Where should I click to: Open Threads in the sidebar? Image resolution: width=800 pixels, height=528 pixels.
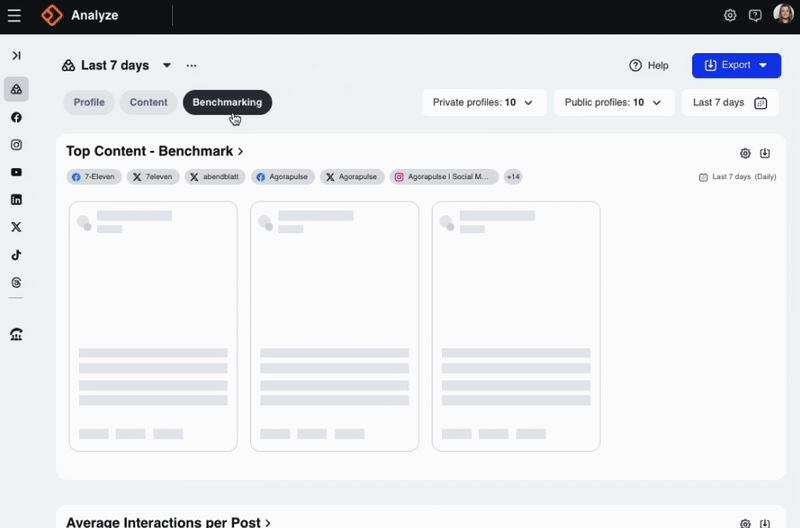16,283
